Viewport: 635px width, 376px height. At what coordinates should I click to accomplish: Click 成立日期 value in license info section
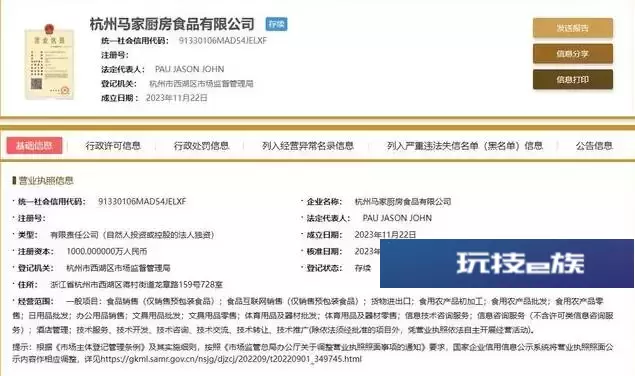point(385,235)
